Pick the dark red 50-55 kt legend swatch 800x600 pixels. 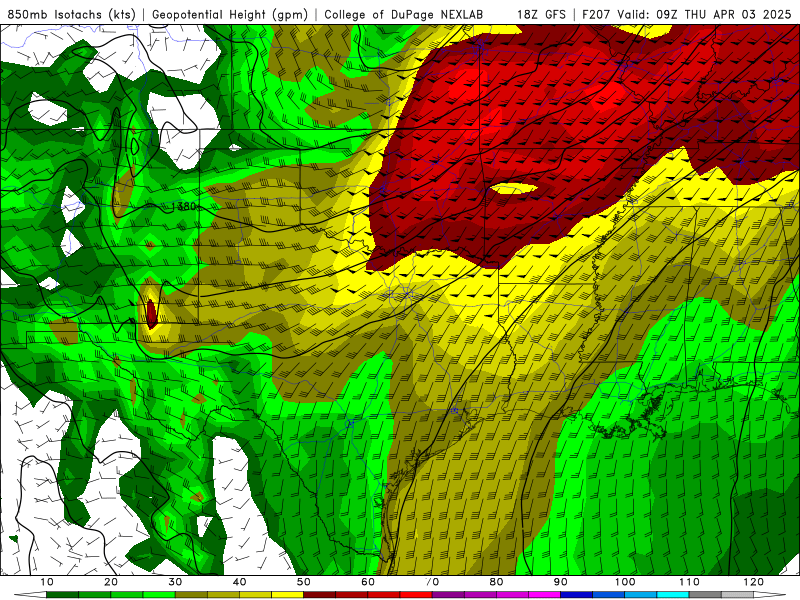coord(319,595)
